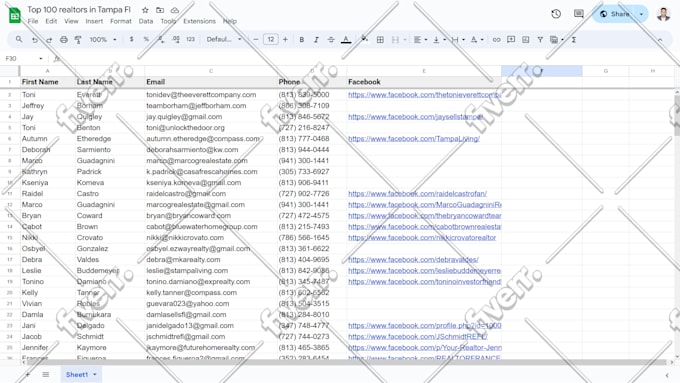Open filter views dropdown
Image resolution: width=680 pixels, height=383 pixels.
556,39
